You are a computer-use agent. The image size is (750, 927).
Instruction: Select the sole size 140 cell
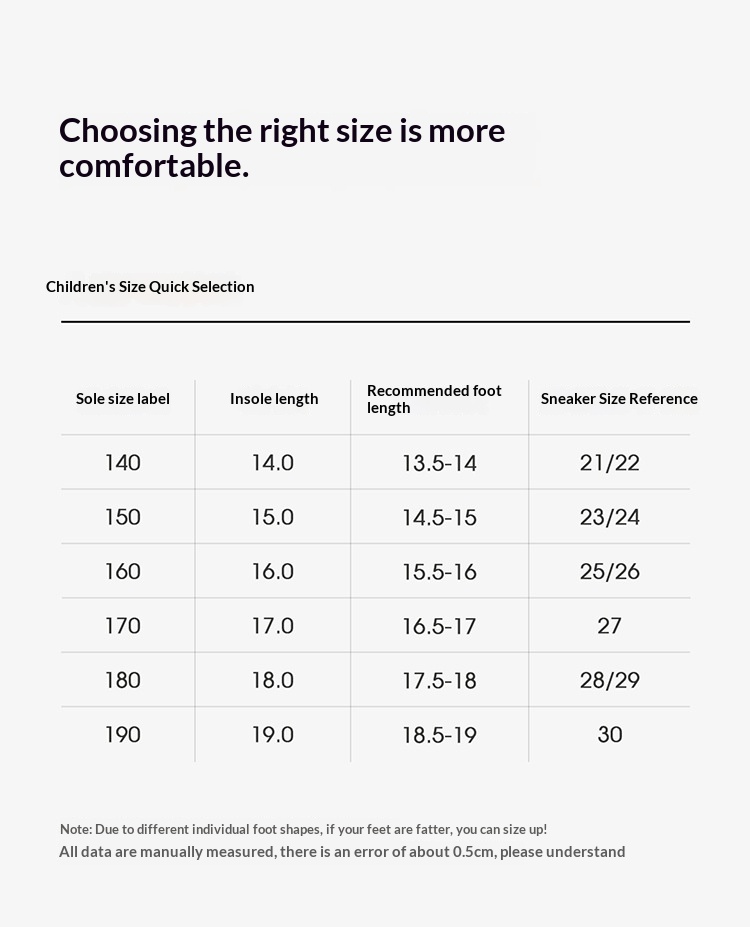pos(123,462)
